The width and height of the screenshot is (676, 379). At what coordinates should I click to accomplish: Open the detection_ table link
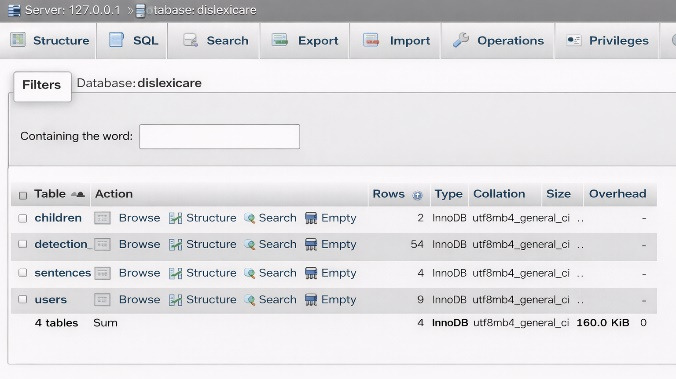click(62, 244)
